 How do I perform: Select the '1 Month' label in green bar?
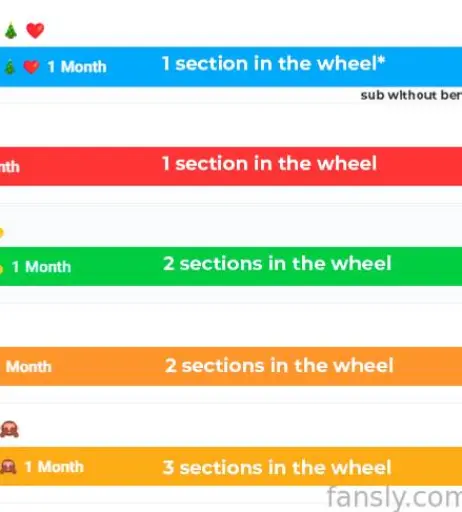(41, 267)
